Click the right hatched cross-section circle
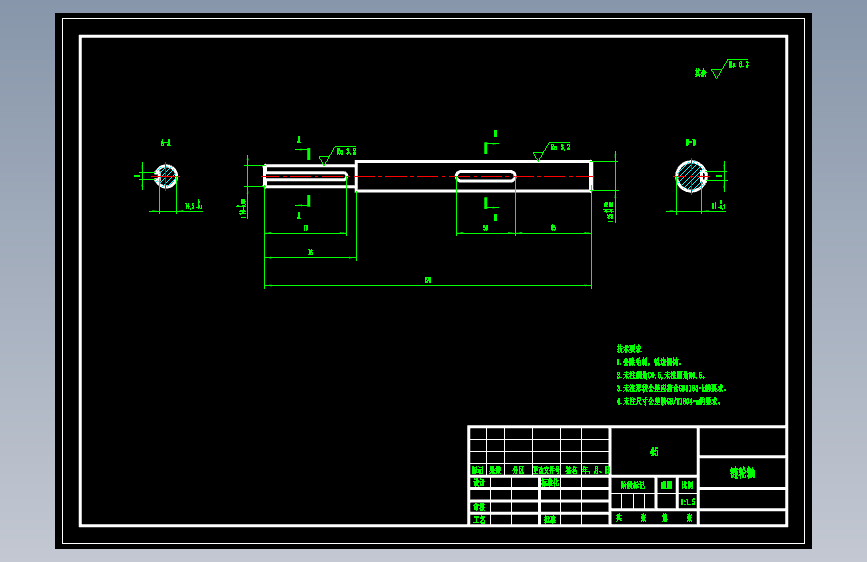Screen dimensions: 867x562 click(x=691, y=176)
